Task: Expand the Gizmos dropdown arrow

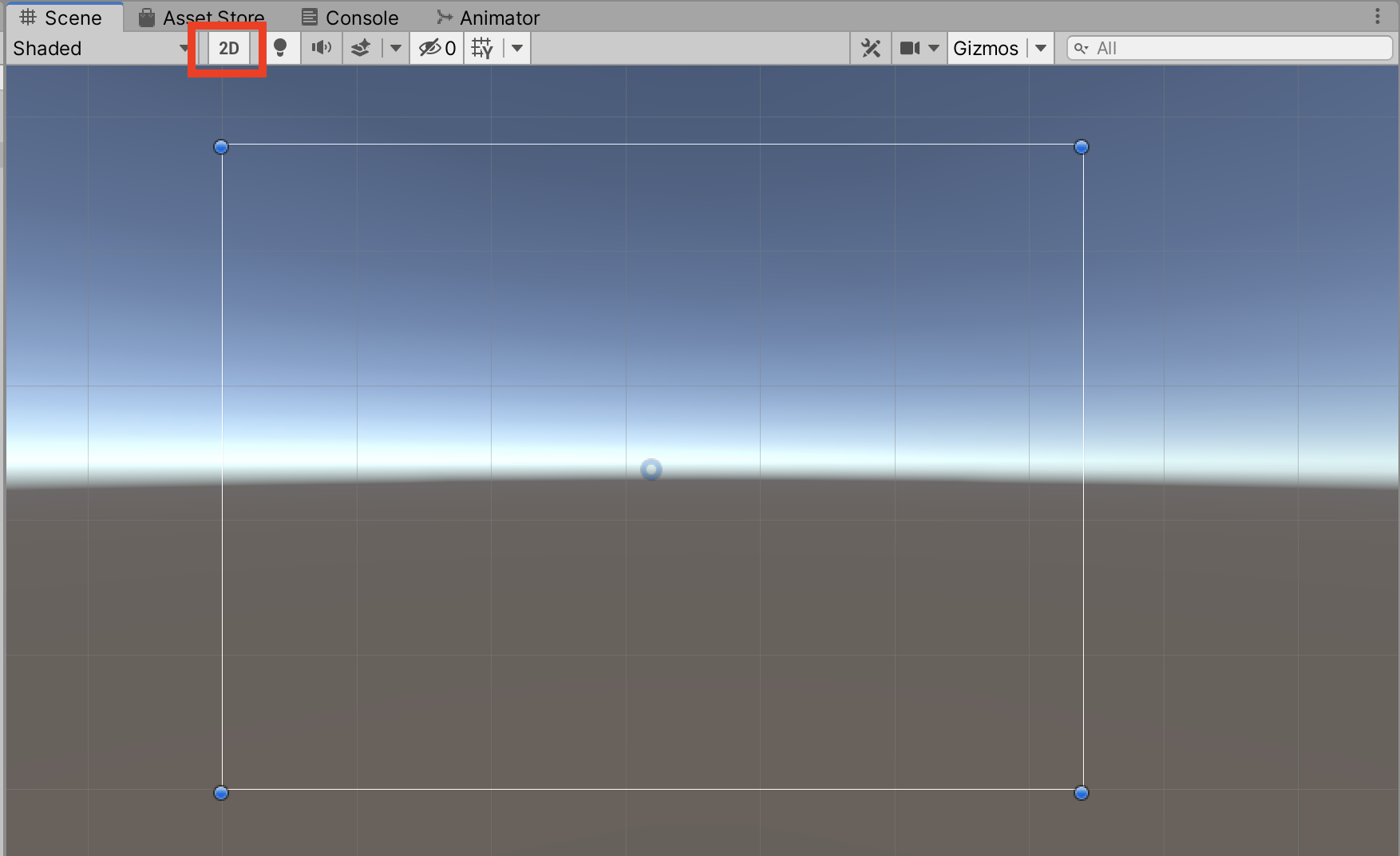Action: click(x=1041, y=49)
